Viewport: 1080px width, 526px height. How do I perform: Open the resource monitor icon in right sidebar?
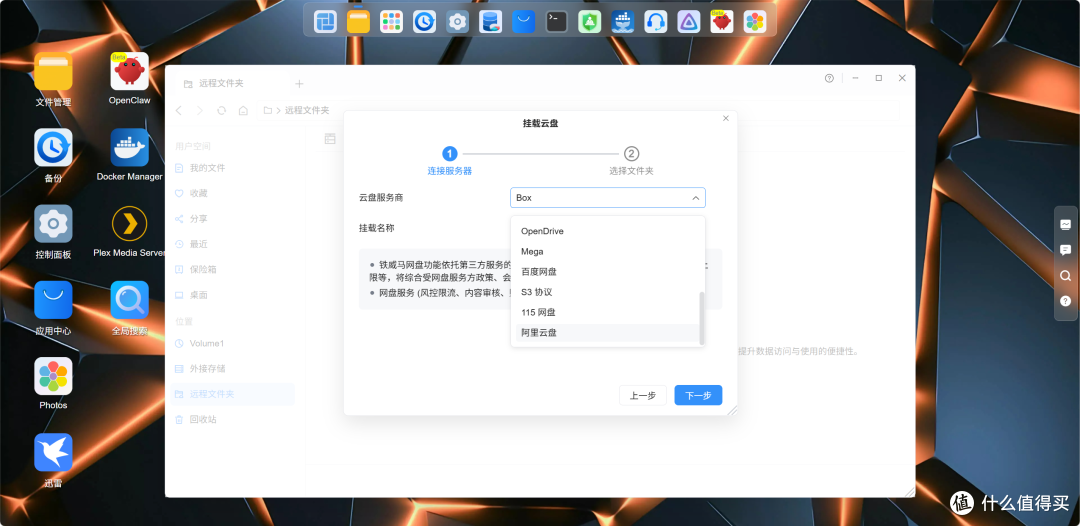click(x=1066, y=224)
